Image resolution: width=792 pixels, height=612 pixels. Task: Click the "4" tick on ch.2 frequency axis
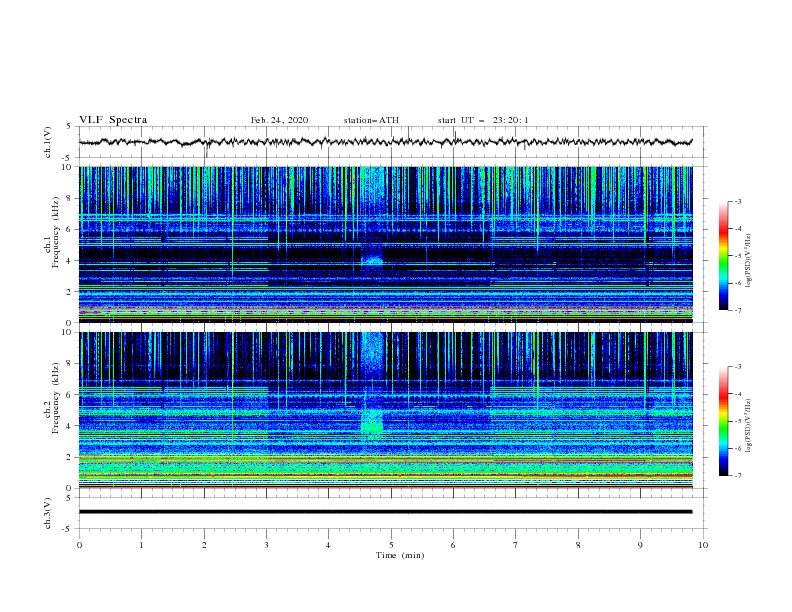[x=69, y=426]
